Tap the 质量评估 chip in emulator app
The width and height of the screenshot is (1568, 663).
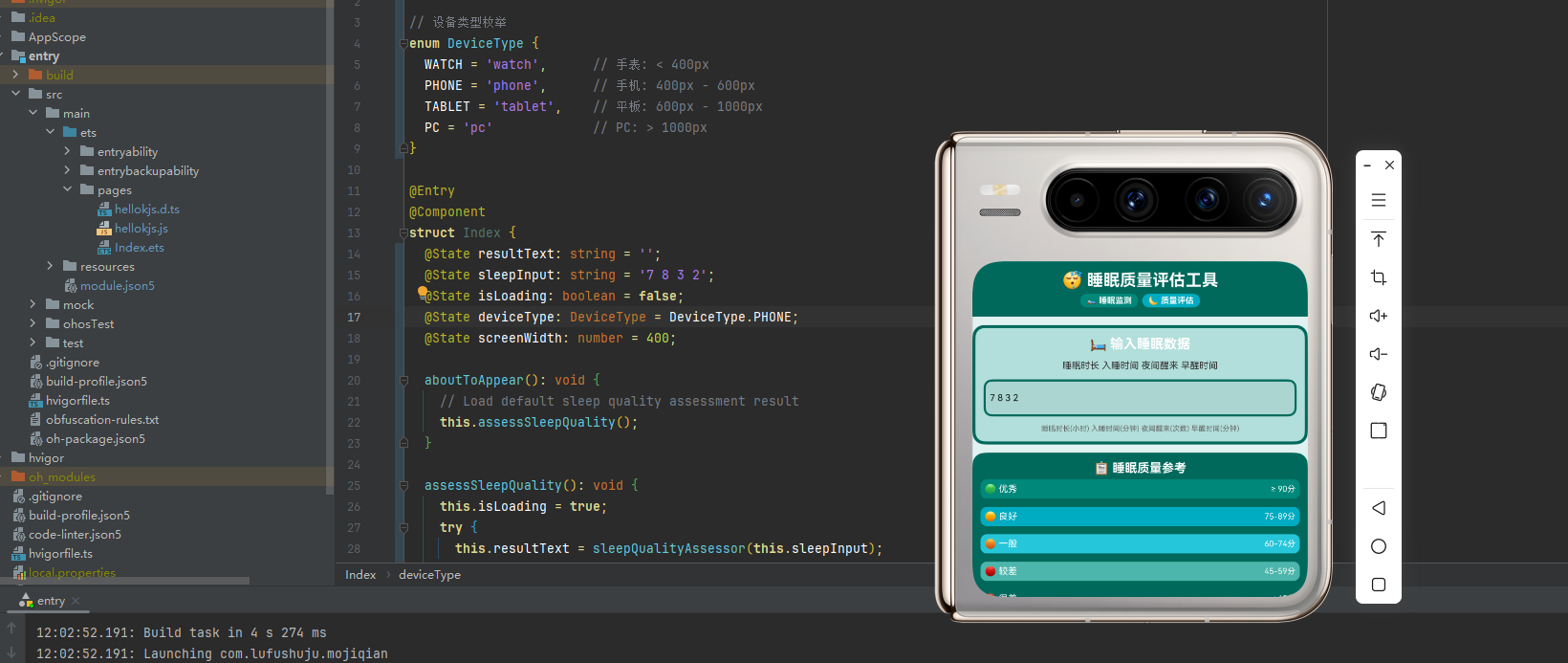(x=1171, y=300)
